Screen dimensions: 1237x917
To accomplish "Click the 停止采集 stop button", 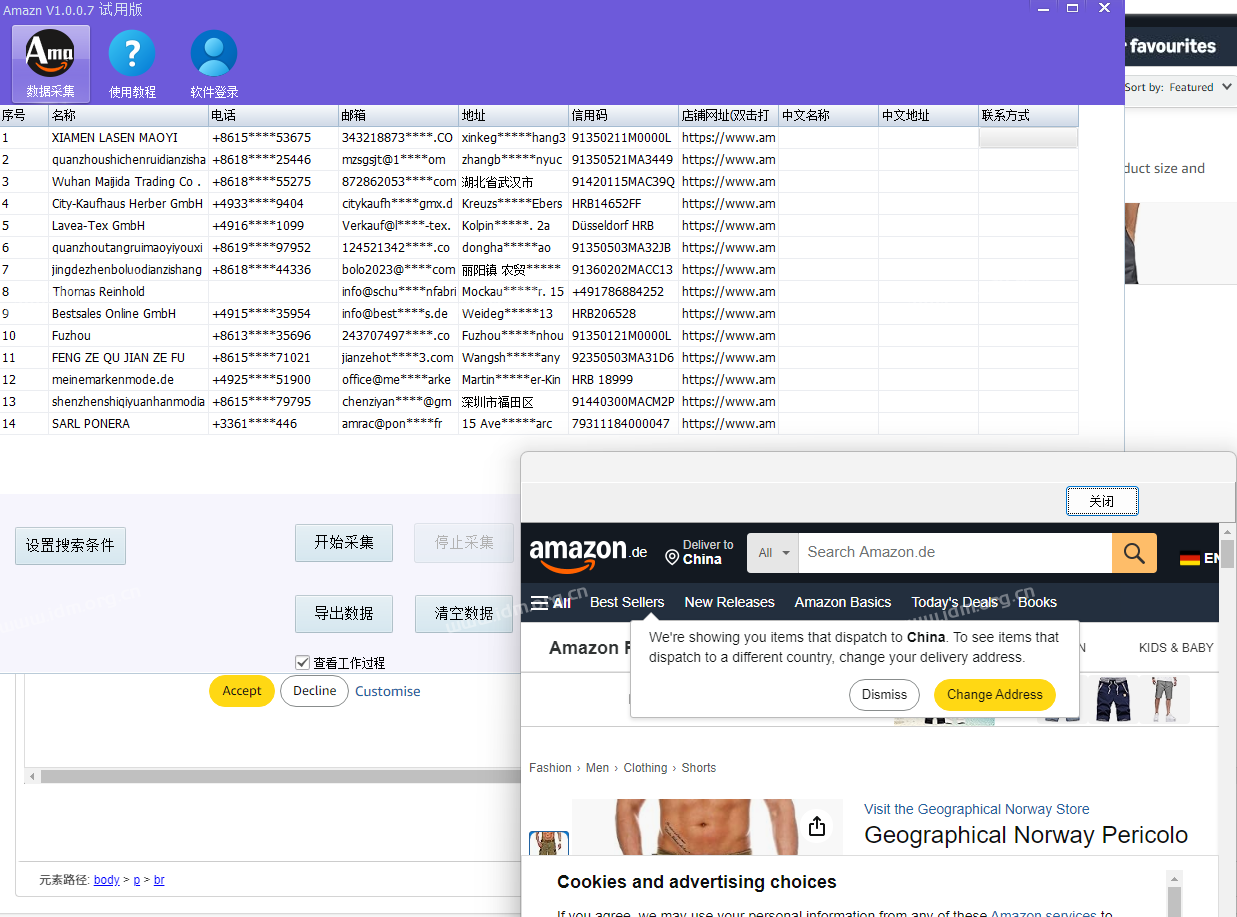I will [464, 542].
